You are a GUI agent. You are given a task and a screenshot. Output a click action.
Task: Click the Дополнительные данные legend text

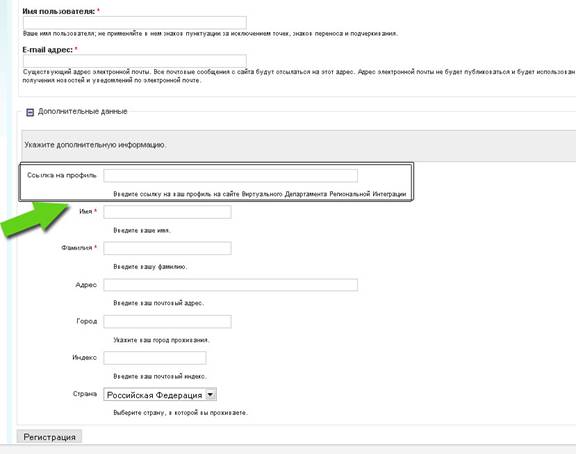click(x=83, y=111)
